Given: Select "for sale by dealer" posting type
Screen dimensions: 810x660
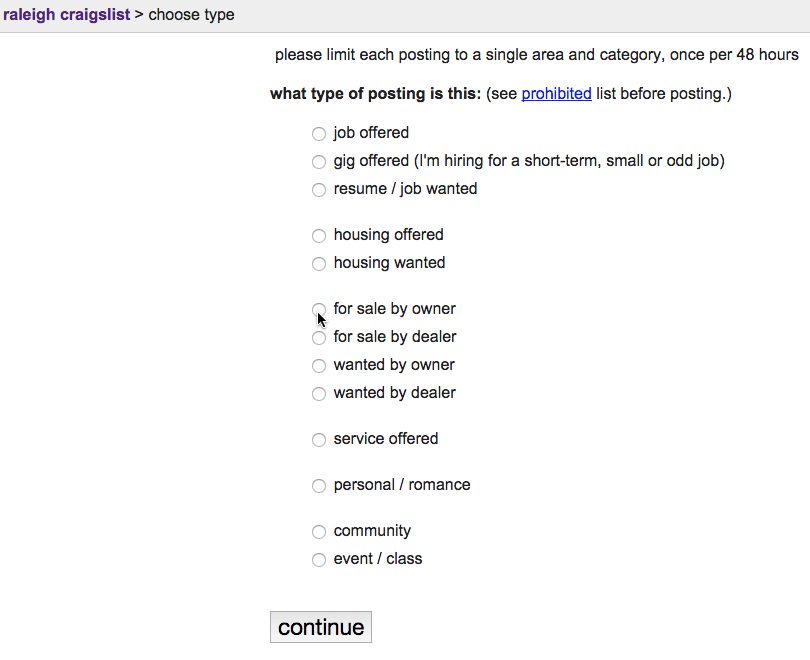Looking at the screenshot, I should [318, 337].
